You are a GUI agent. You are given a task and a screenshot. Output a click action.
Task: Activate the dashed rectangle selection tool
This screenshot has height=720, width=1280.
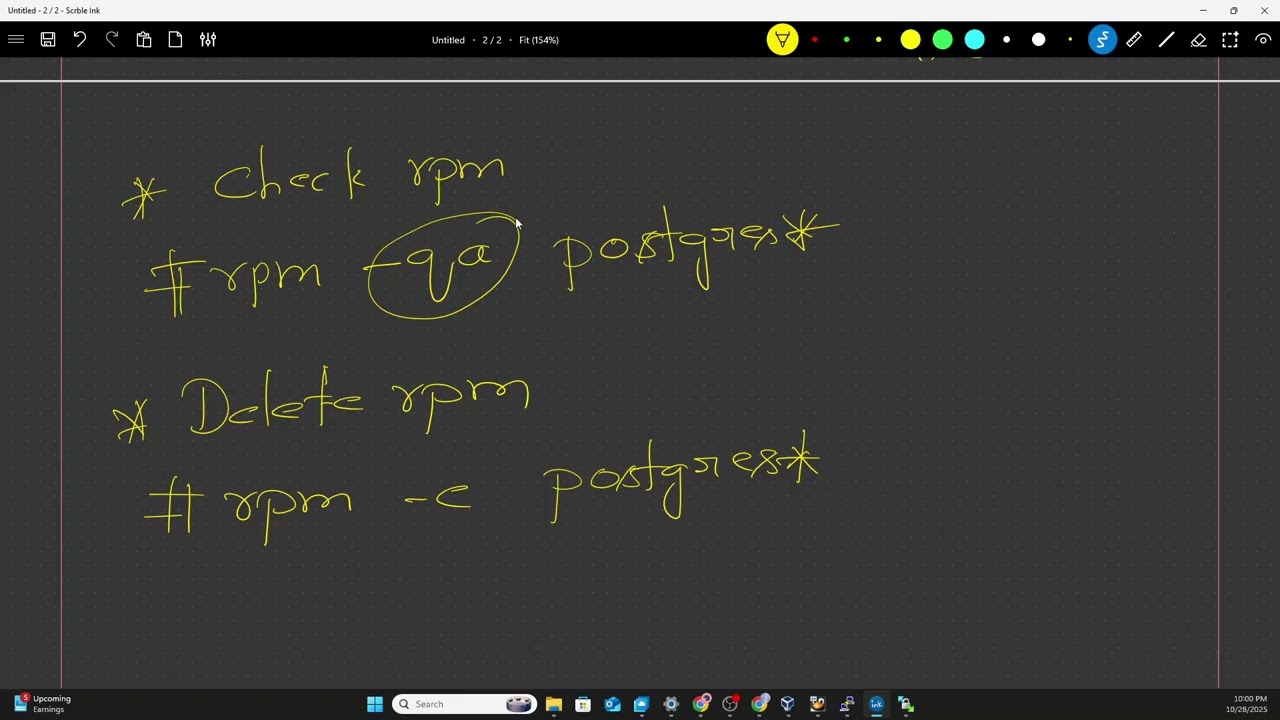click(1230, 40)
